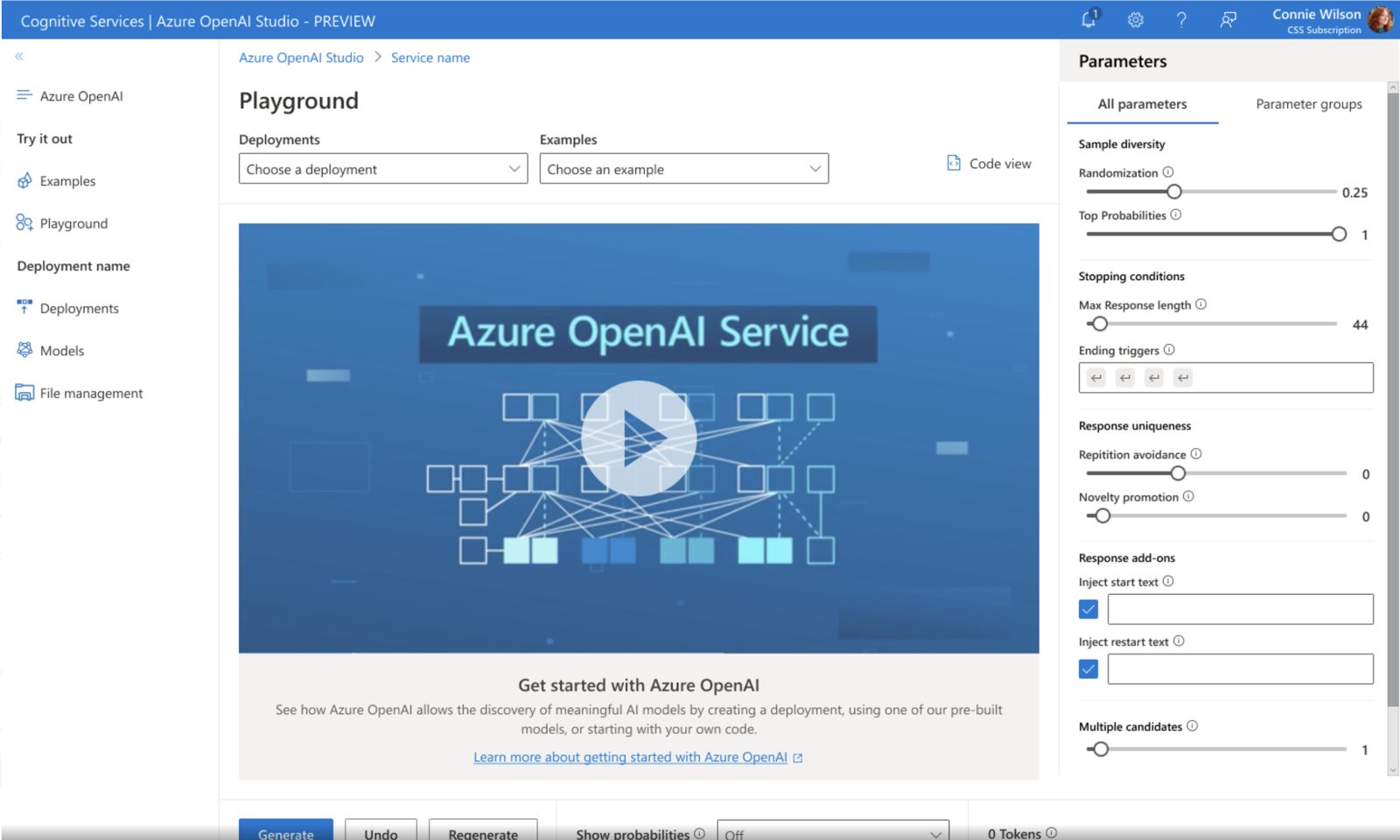Click the File management sidebar icon
The width and height of the screenshot is (1400, 840).
click(x=24, y=393)
